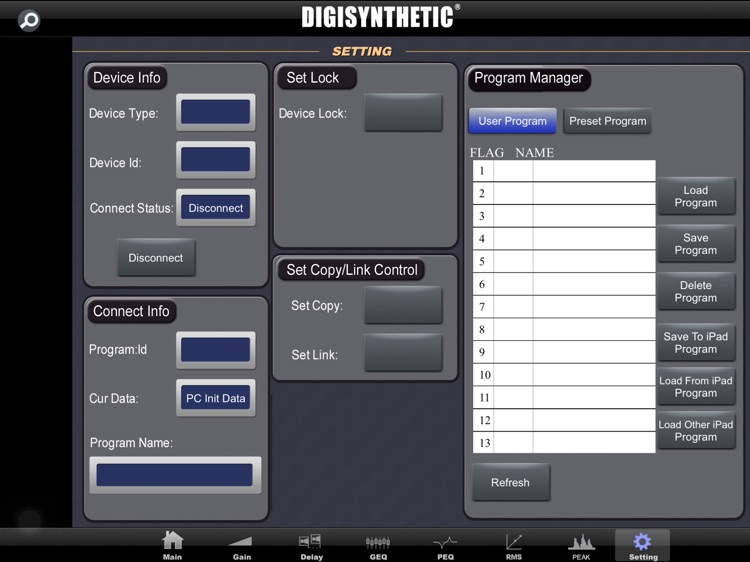Select program row 11
Screen dimensions: 750x562
(564, 397)
